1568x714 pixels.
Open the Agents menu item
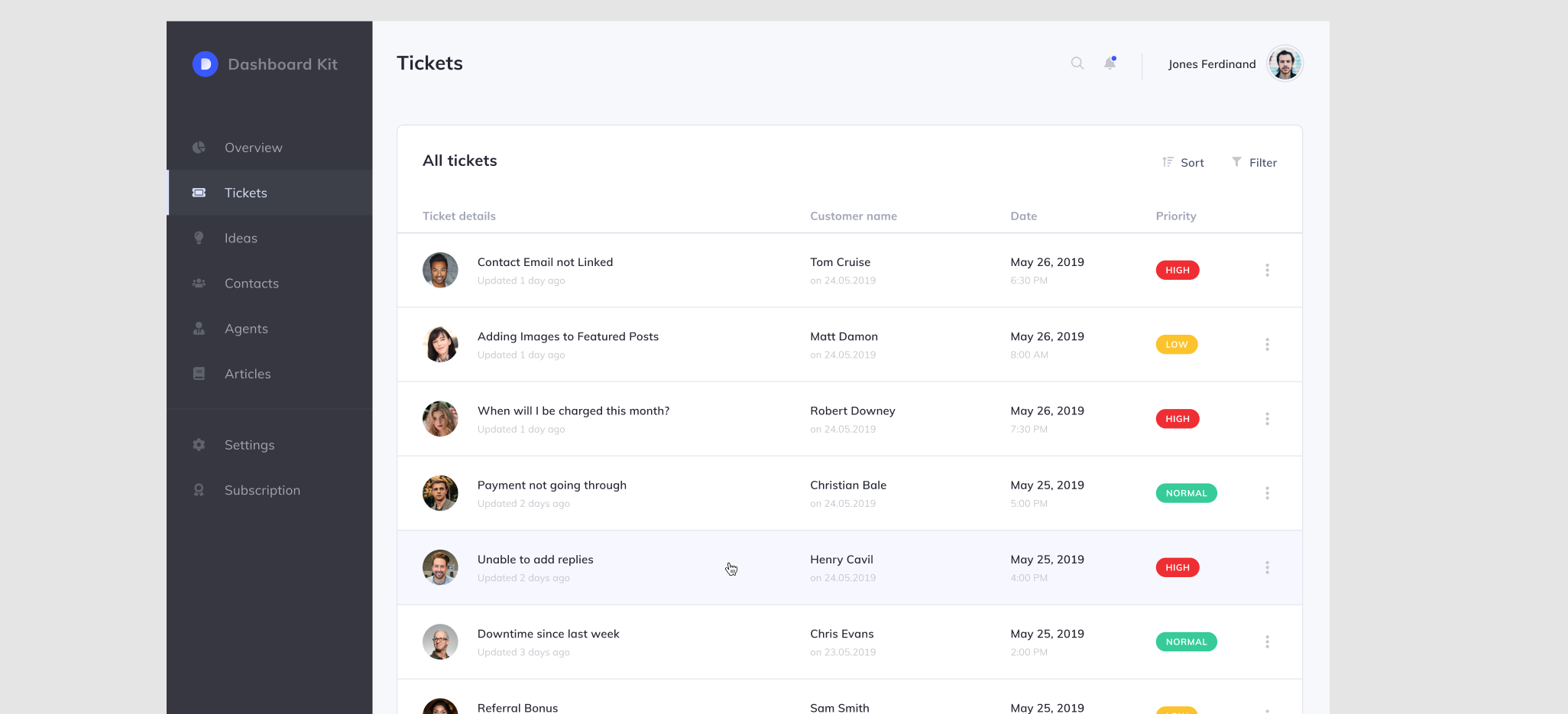(x=269, y=329)
